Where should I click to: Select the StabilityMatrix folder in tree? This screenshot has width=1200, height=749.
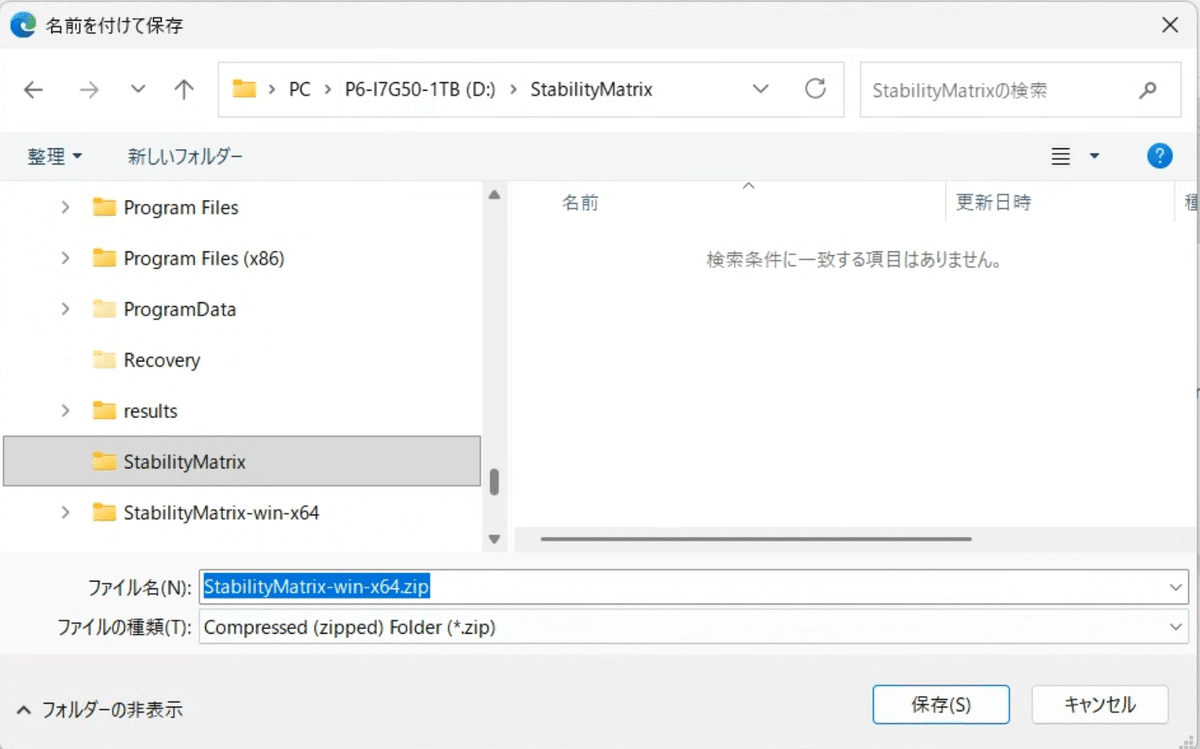242,461
